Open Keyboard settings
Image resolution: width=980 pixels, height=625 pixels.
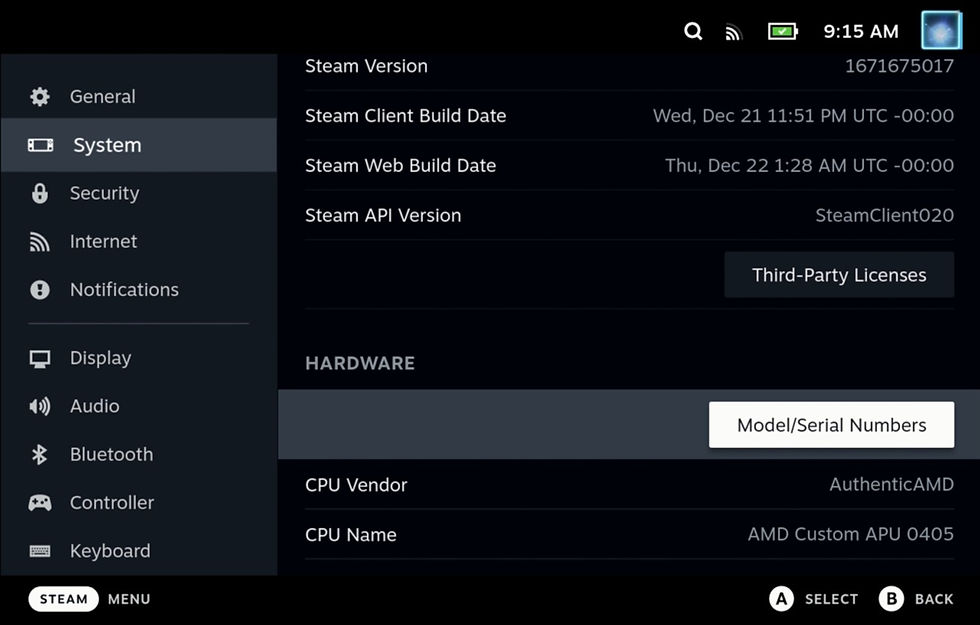139,551
